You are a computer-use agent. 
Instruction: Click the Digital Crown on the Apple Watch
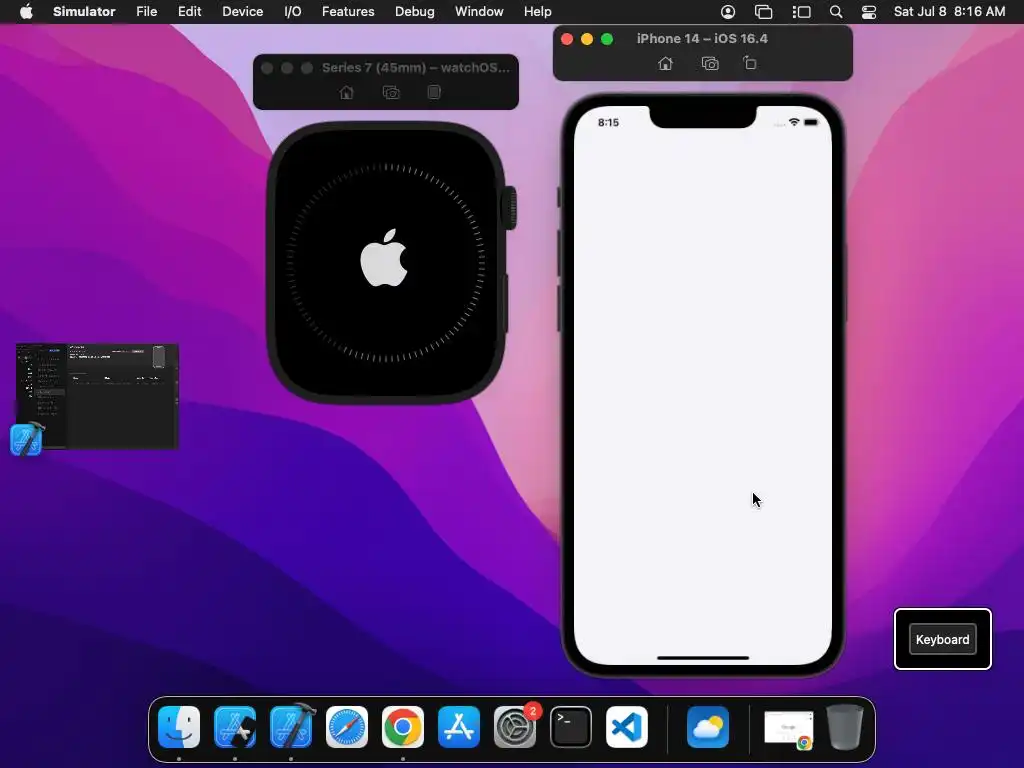point(509,208)
